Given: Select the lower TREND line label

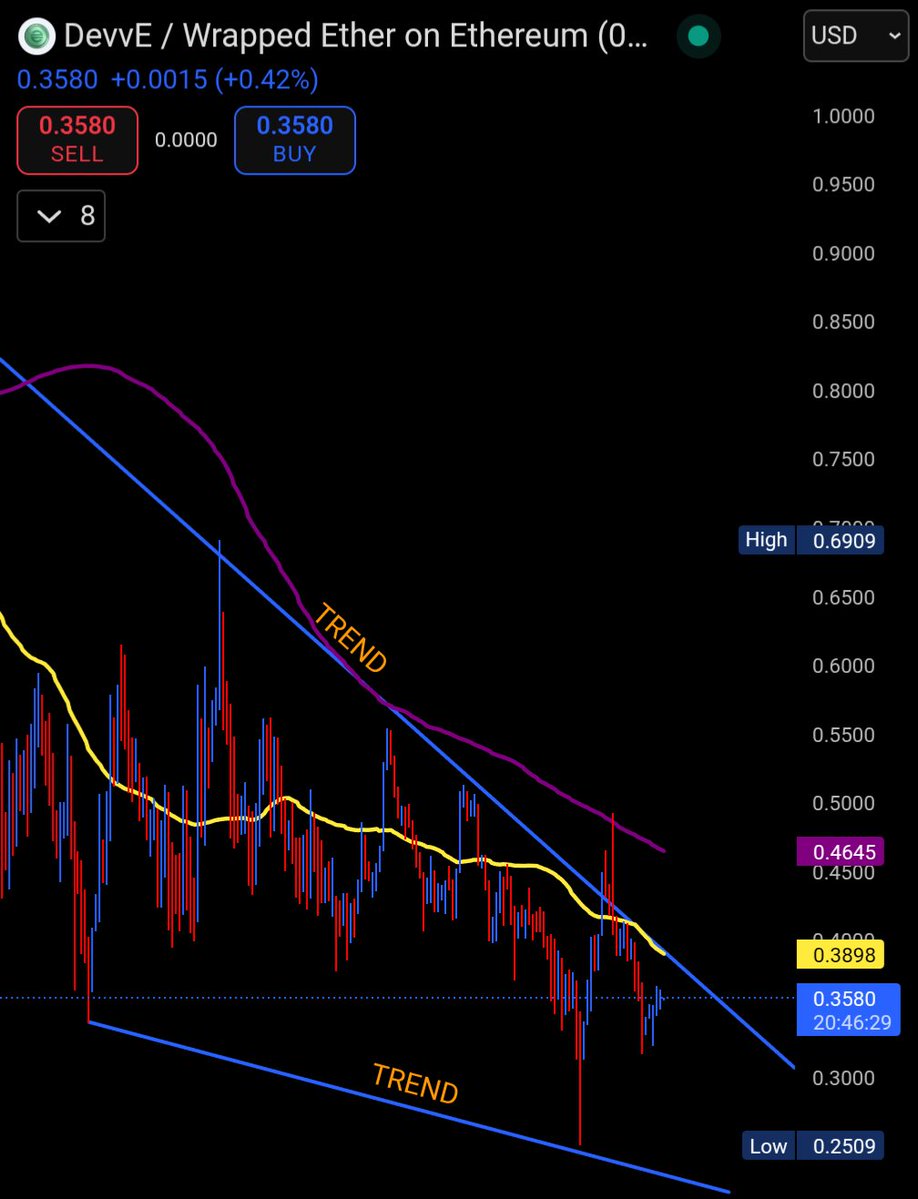Looking at the screenshot, I should click(415, 1084).
